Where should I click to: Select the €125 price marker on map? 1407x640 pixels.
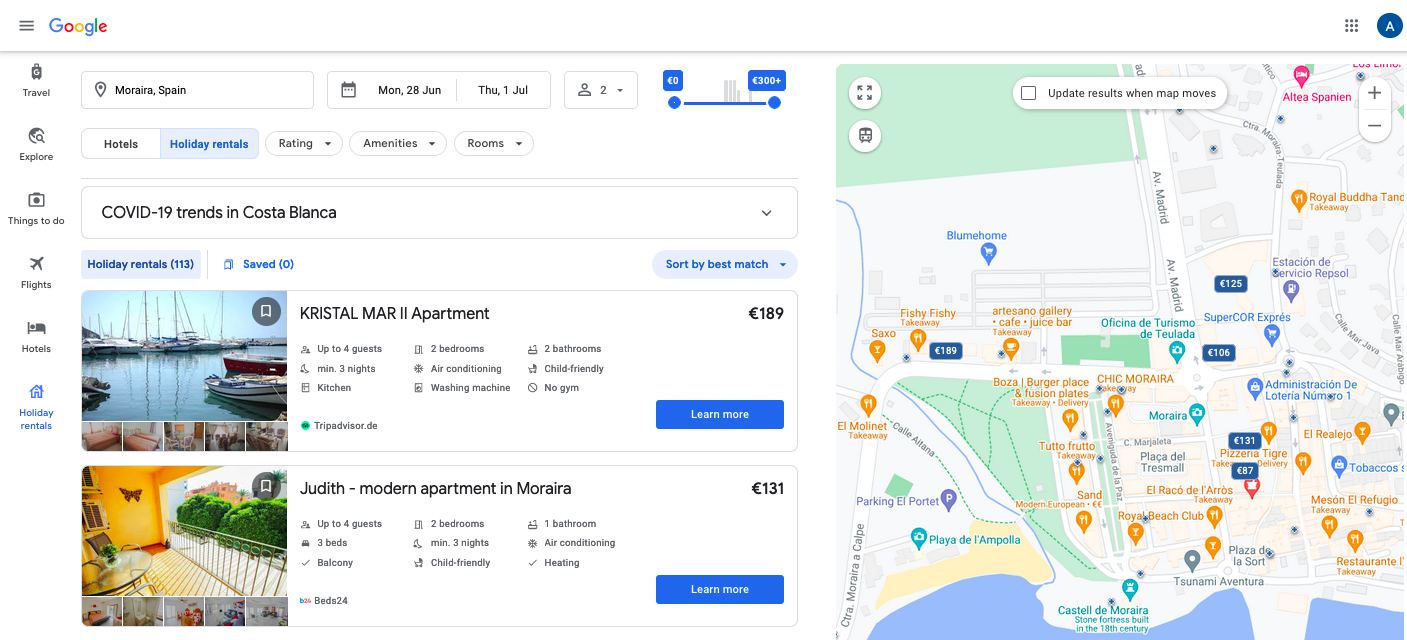coord(1231,284)
